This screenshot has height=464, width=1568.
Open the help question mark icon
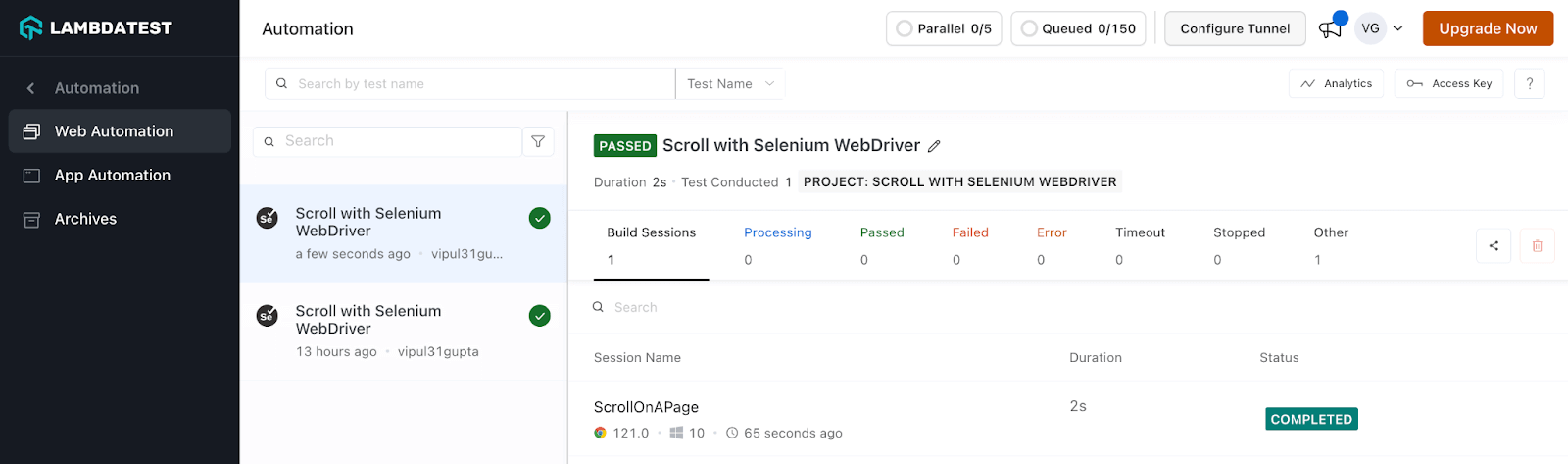(x=1529, y=84)
